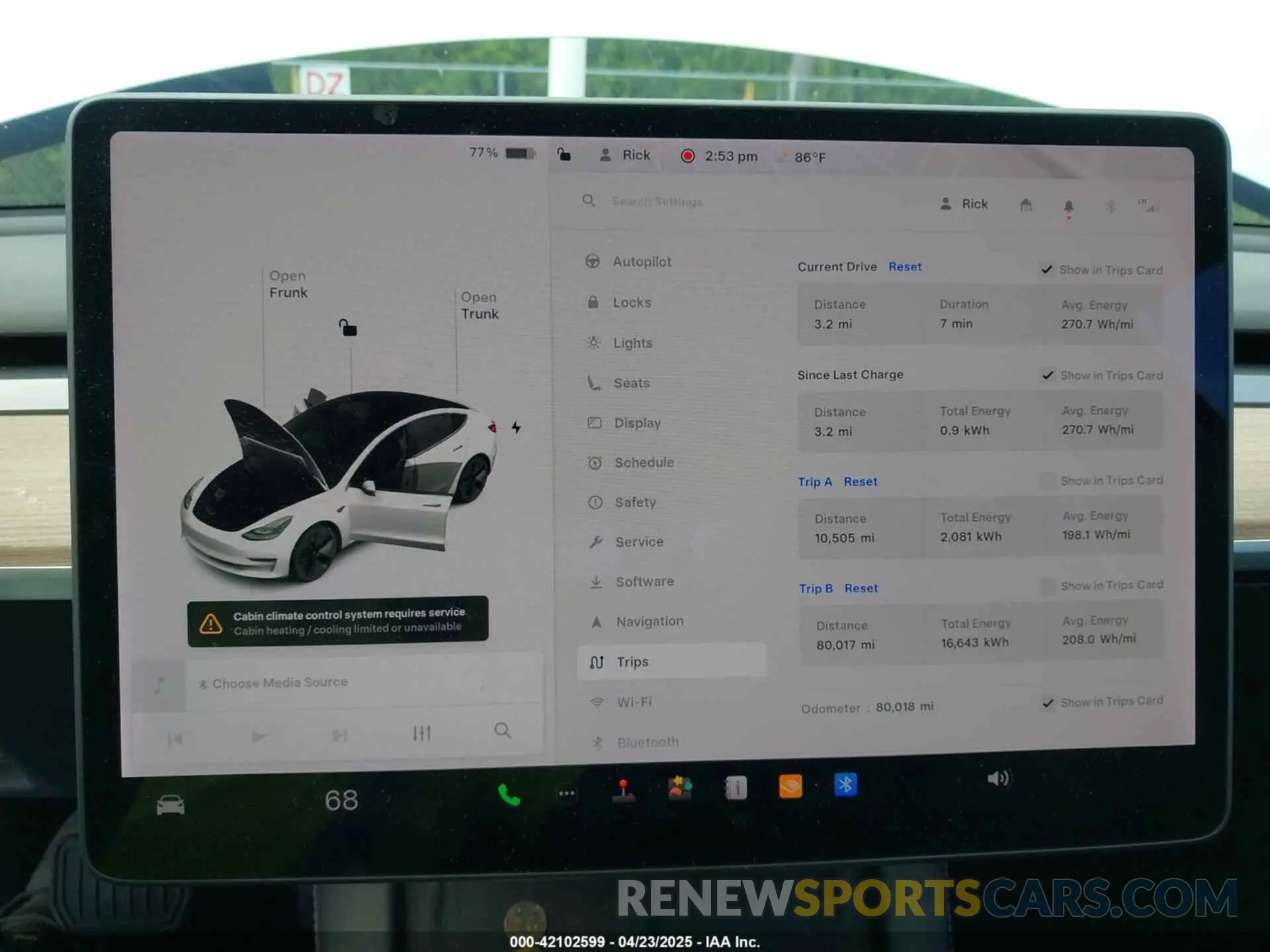Tap the 68 cabin temperature setting
Image resolution: width=1270 pixels, height=952 pixels.
(341, 801)
